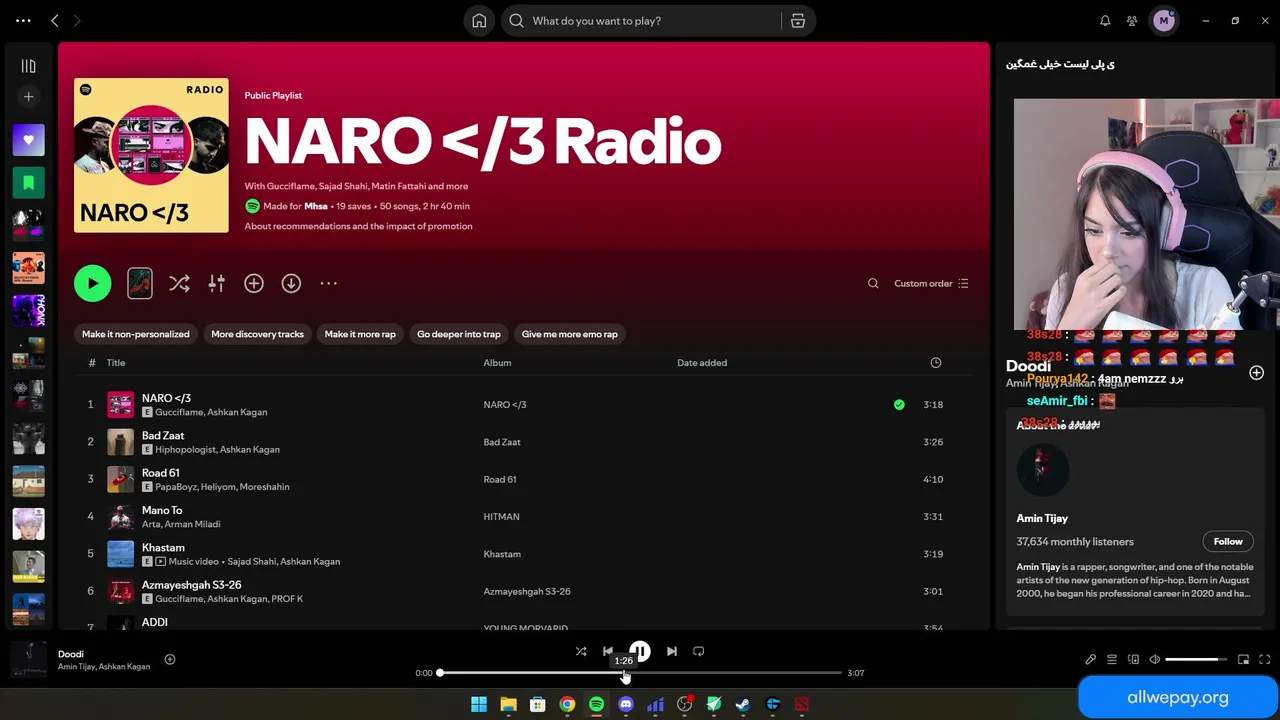Open the lyrics microphone icon

(x=1091, y=659)
